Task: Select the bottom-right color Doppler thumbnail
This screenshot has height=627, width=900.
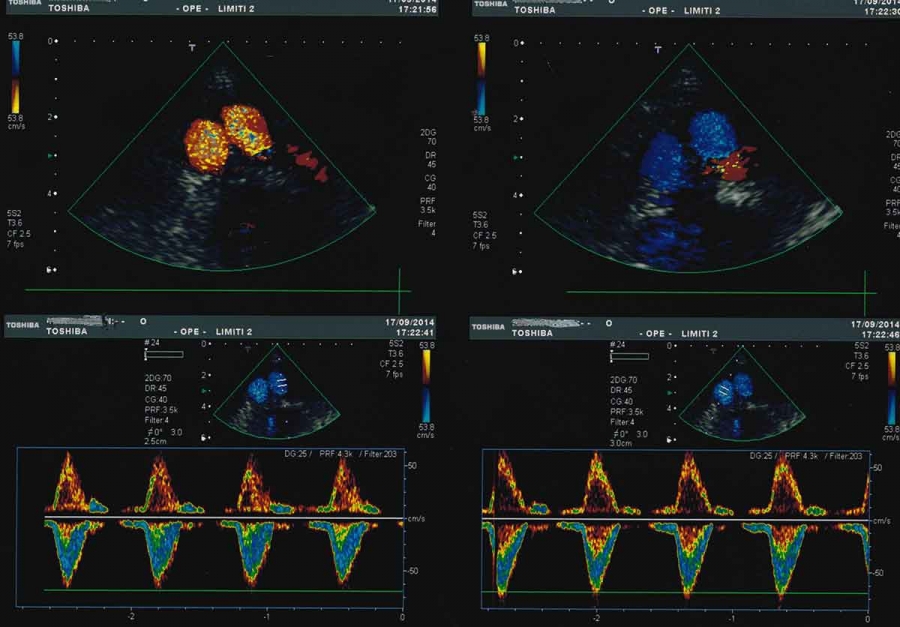Action: 737,393
